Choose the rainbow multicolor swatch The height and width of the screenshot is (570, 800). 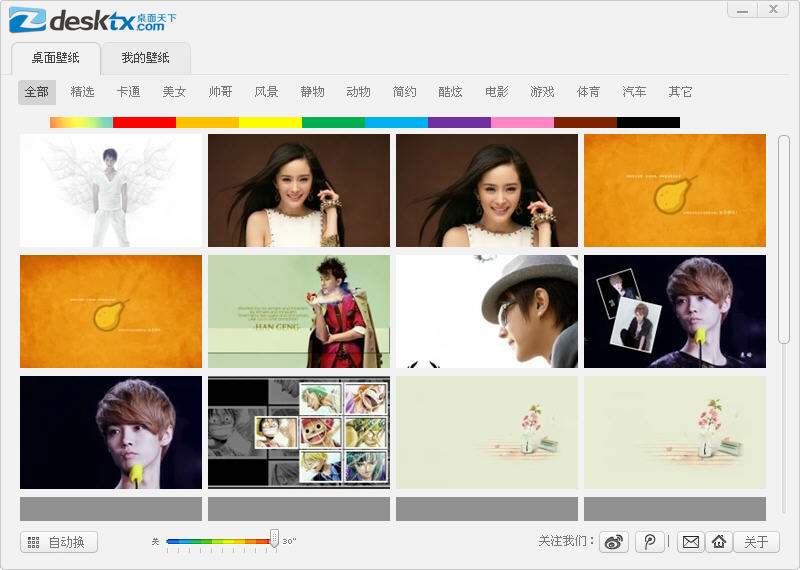tap(81, 122)
